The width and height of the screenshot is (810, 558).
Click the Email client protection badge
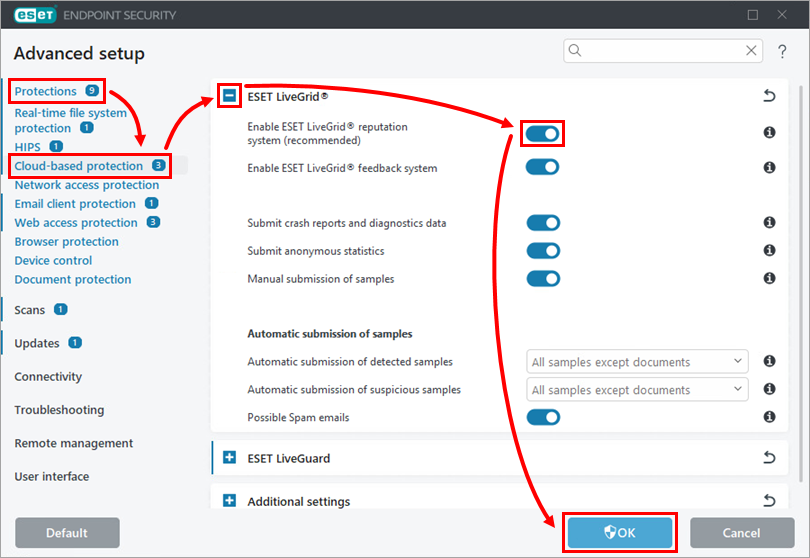pos(151,203)
